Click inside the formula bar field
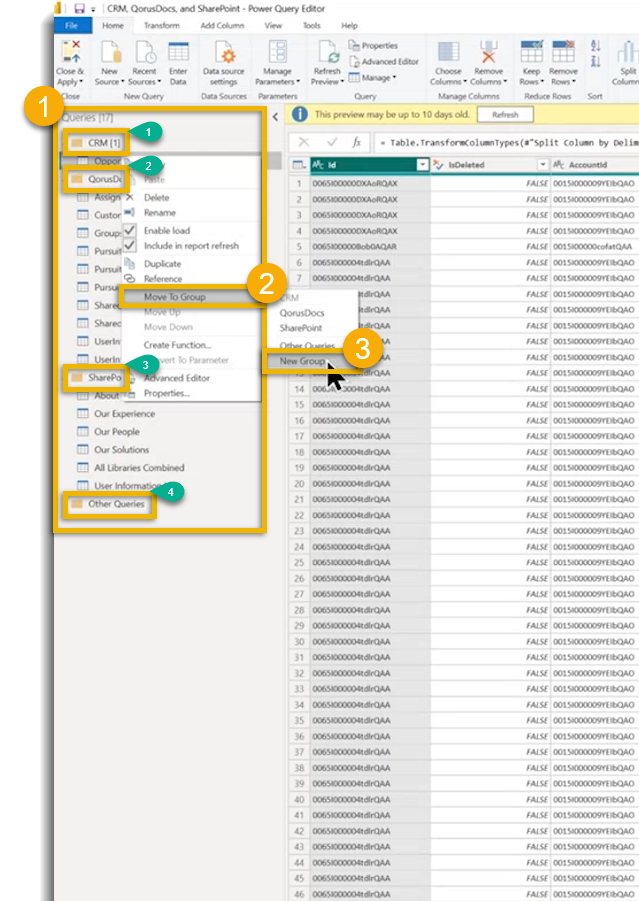639x901 pixels. pos(500,143)
